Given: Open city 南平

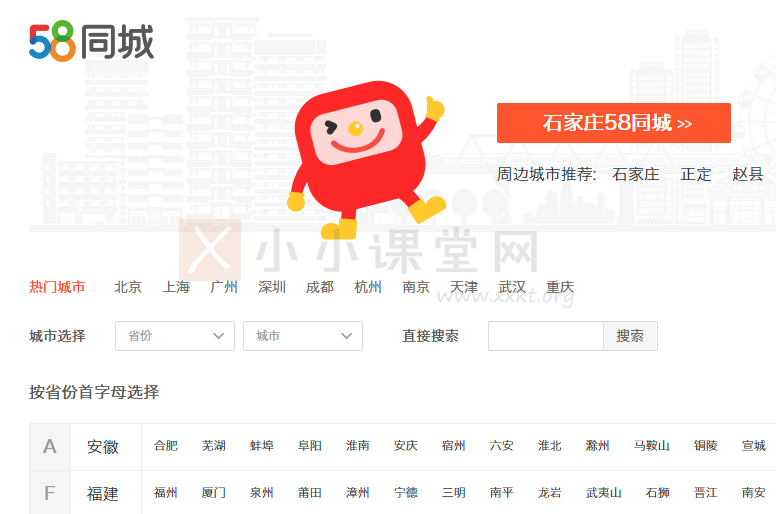Looking at the screenshot, I should (502, 493).
